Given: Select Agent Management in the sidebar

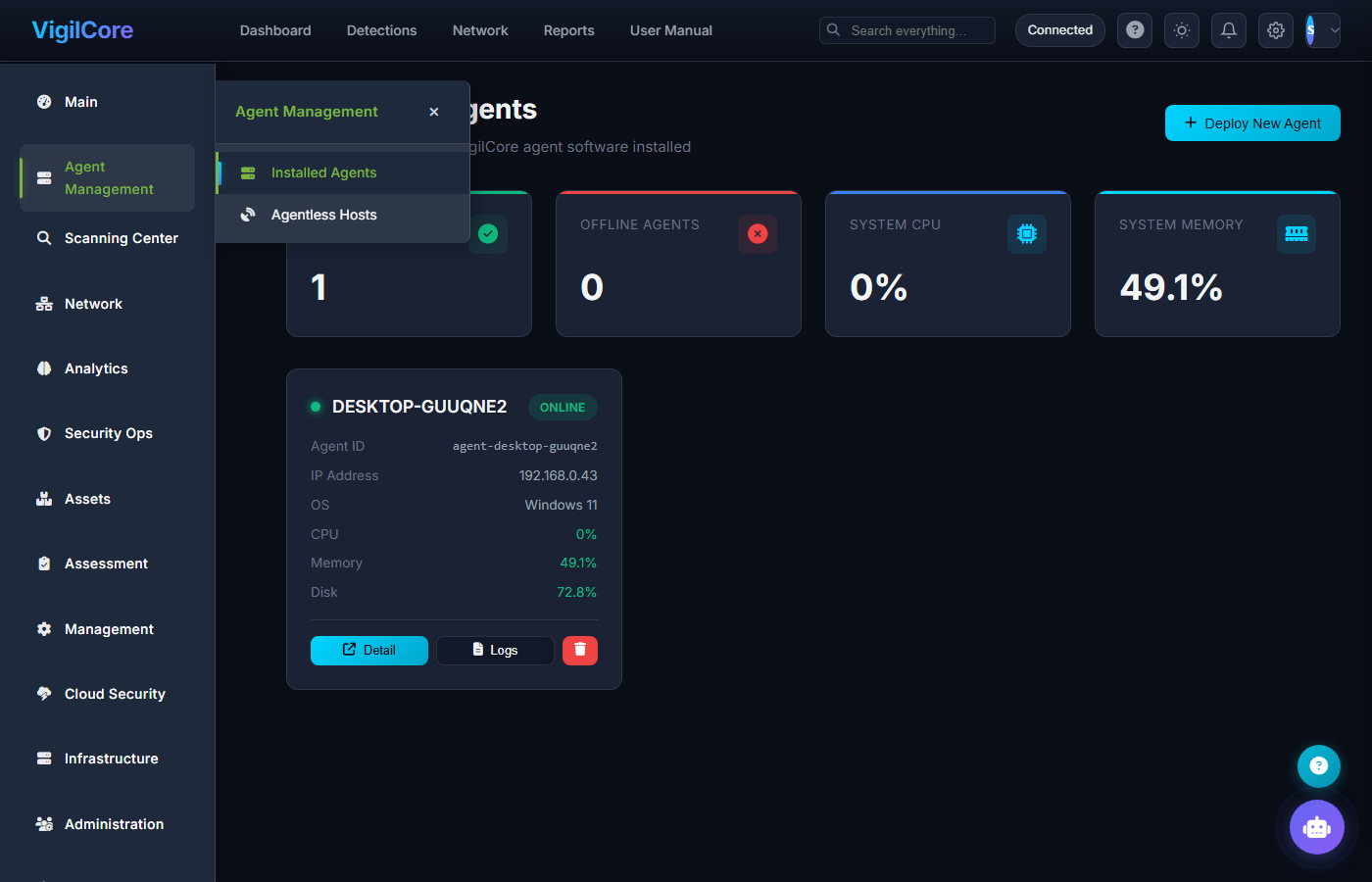Looking at the screenshot, I should click(x=107, y=177).
